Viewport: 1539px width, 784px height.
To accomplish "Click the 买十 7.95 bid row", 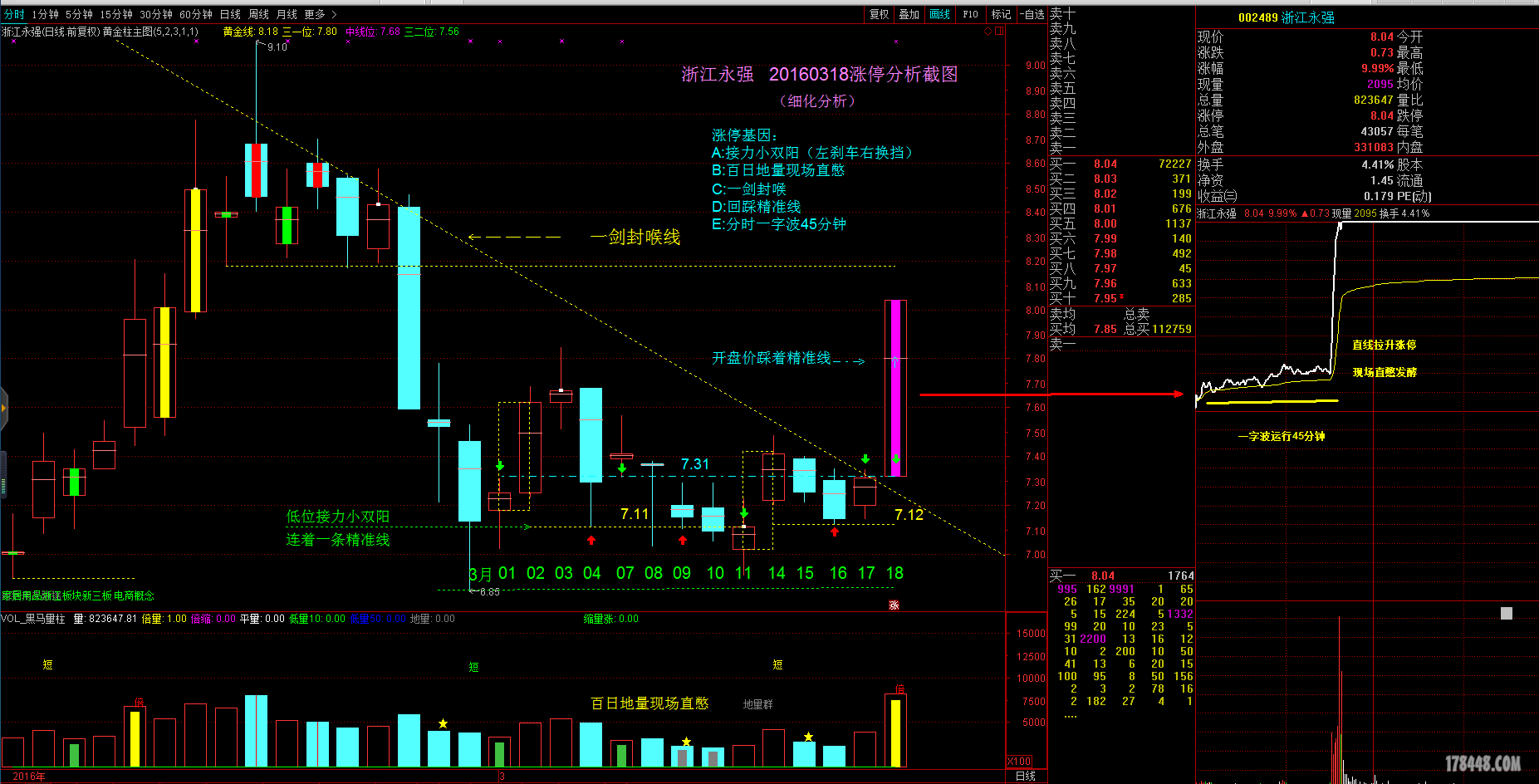I will tap(1120, 298).
